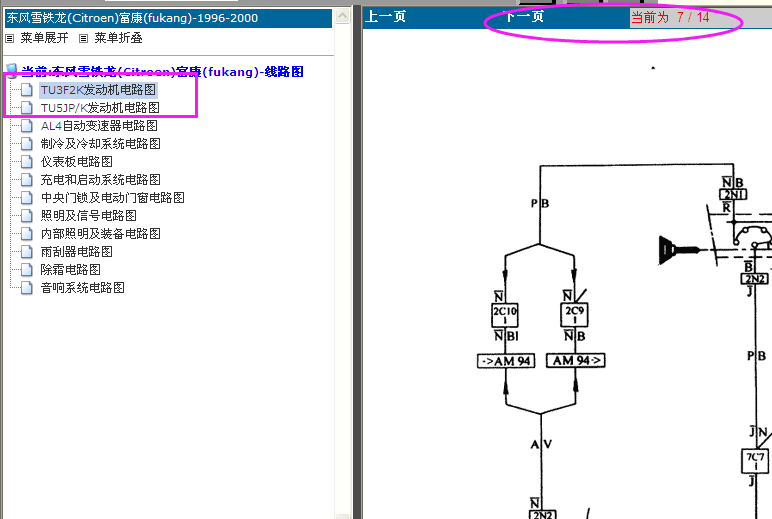Open AL4自动变速器电路图 entry

click(x=99, y=126)
